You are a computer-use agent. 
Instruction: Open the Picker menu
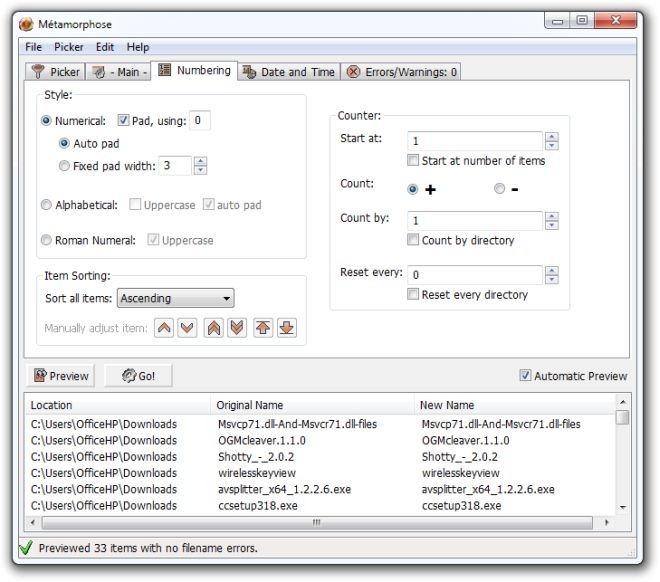tap(69, 47)
